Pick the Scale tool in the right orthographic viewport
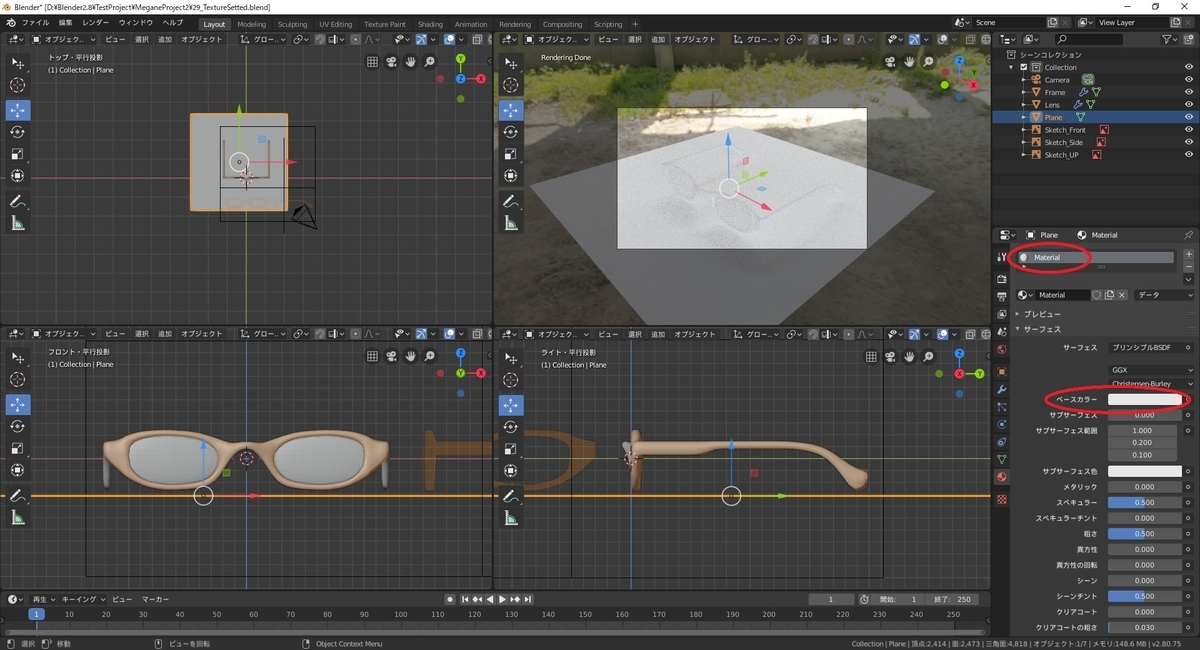This screenshot has height=650, width=1200. tap(511, 448)
